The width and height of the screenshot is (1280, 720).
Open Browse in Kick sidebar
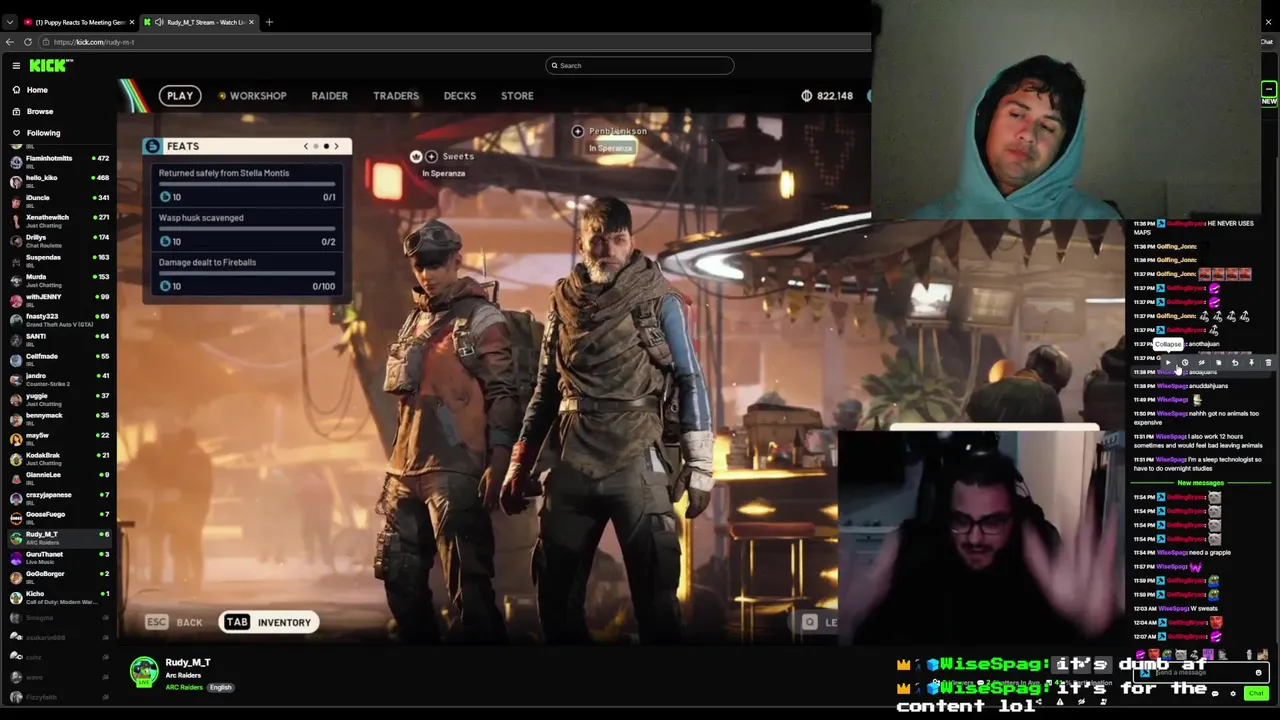coord(40,111)
